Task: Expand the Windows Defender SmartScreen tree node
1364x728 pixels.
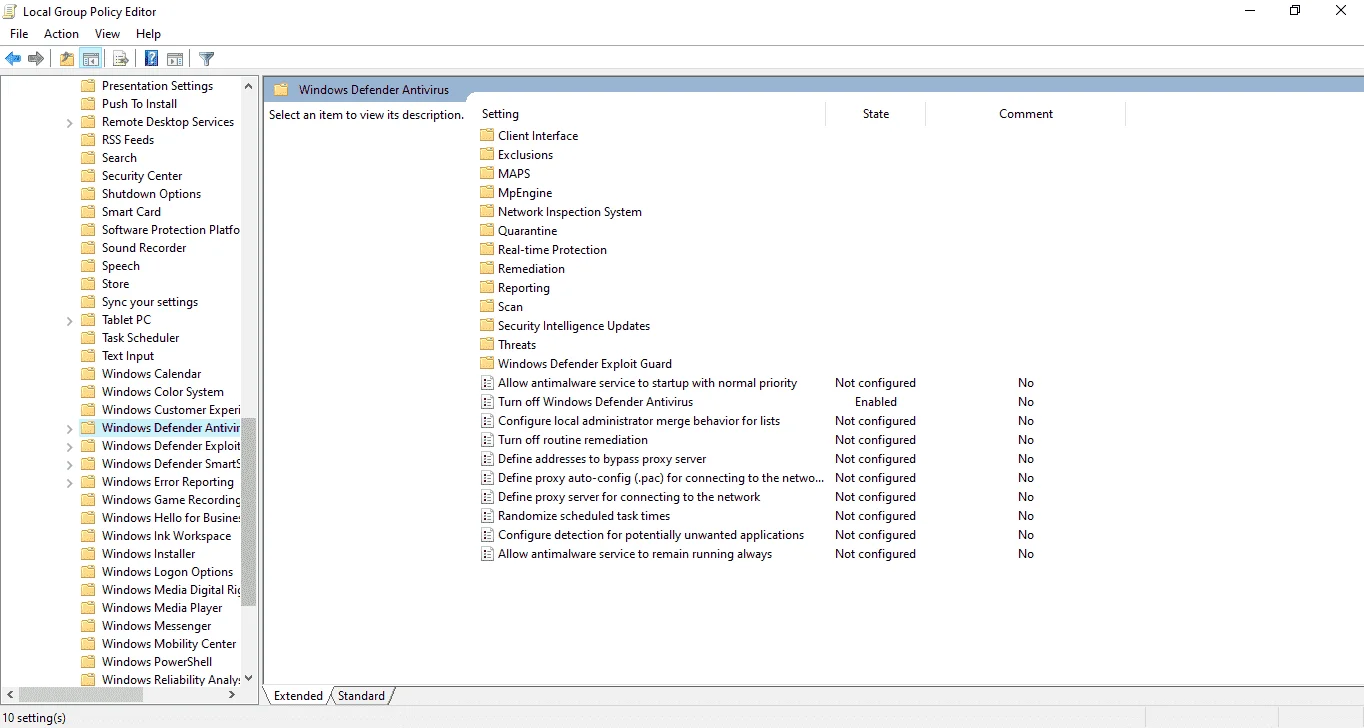Action: click(69, 465)
